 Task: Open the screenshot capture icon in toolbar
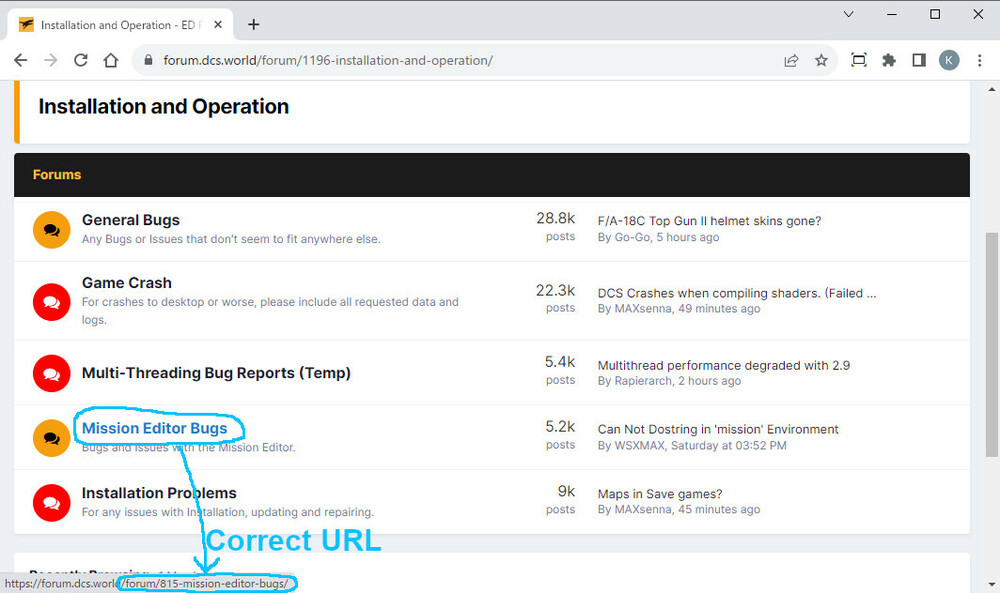(x=859, y=60)
